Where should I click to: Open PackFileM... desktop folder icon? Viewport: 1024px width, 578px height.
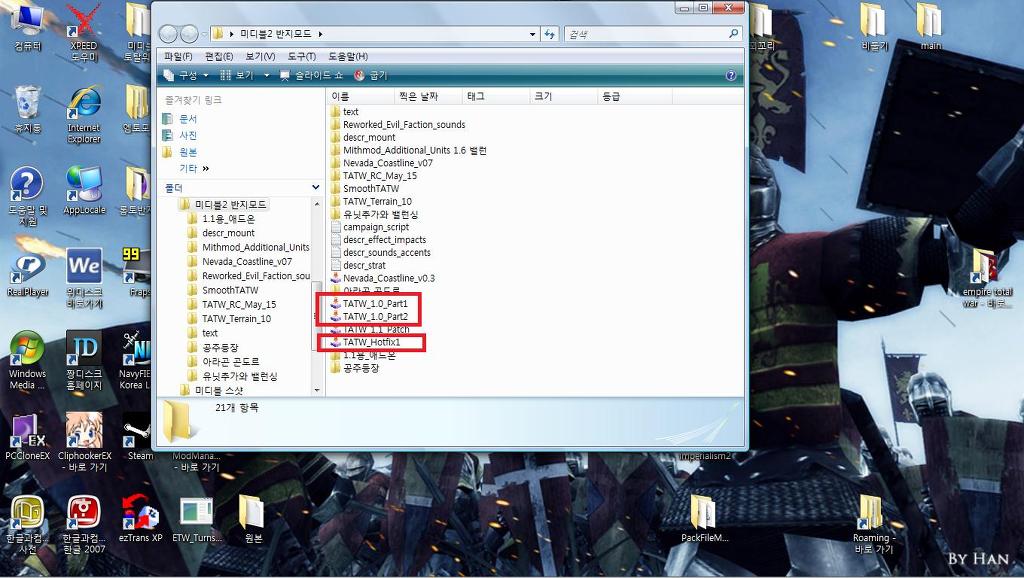[704, 519]
